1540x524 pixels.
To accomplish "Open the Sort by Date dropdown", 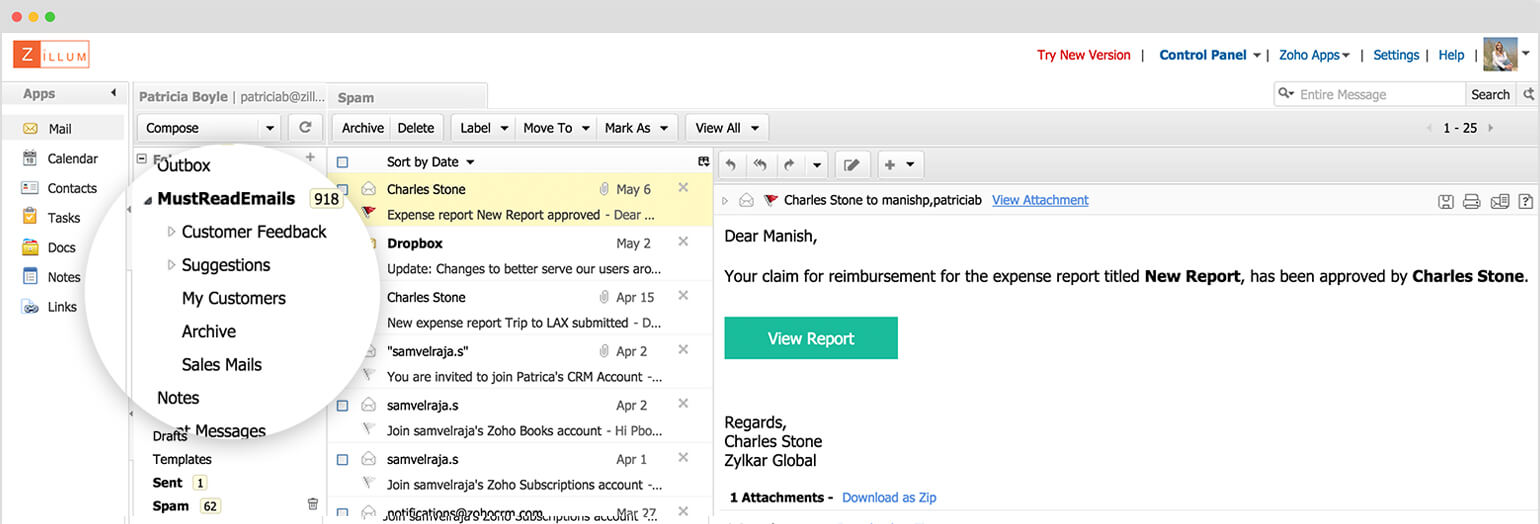I will (430, 162).
